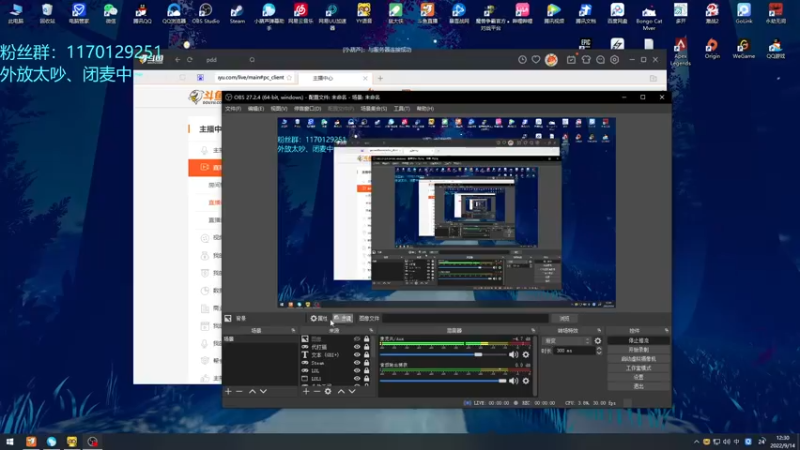Click the transition duration stepper arrows
The width and height of the screenshot is (800, 450).
pyautogui.click(x=599, y=351)
